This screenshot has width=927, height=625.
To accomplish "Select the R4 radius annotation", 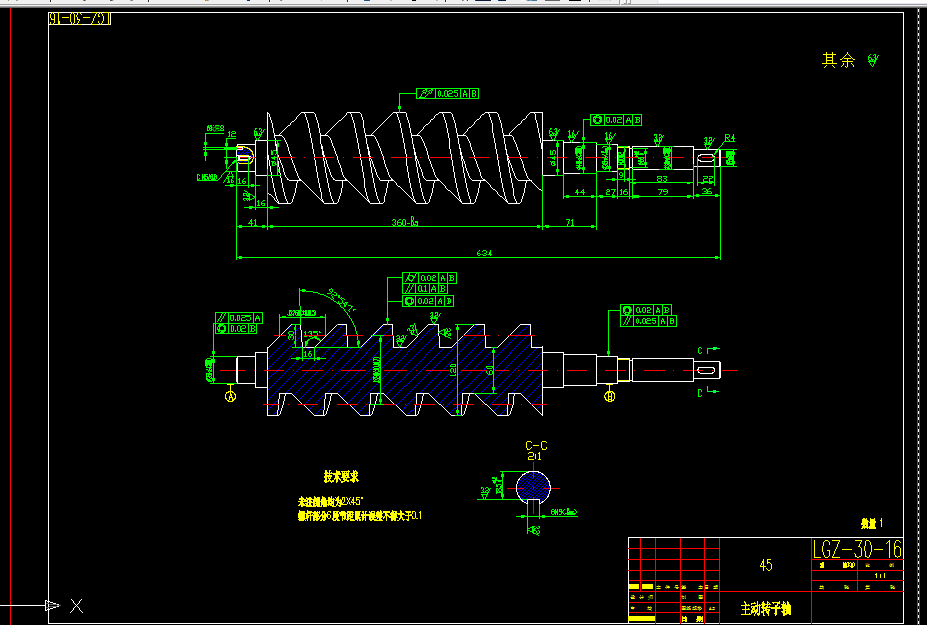I will pyautogui.click(x=730, y=138).
